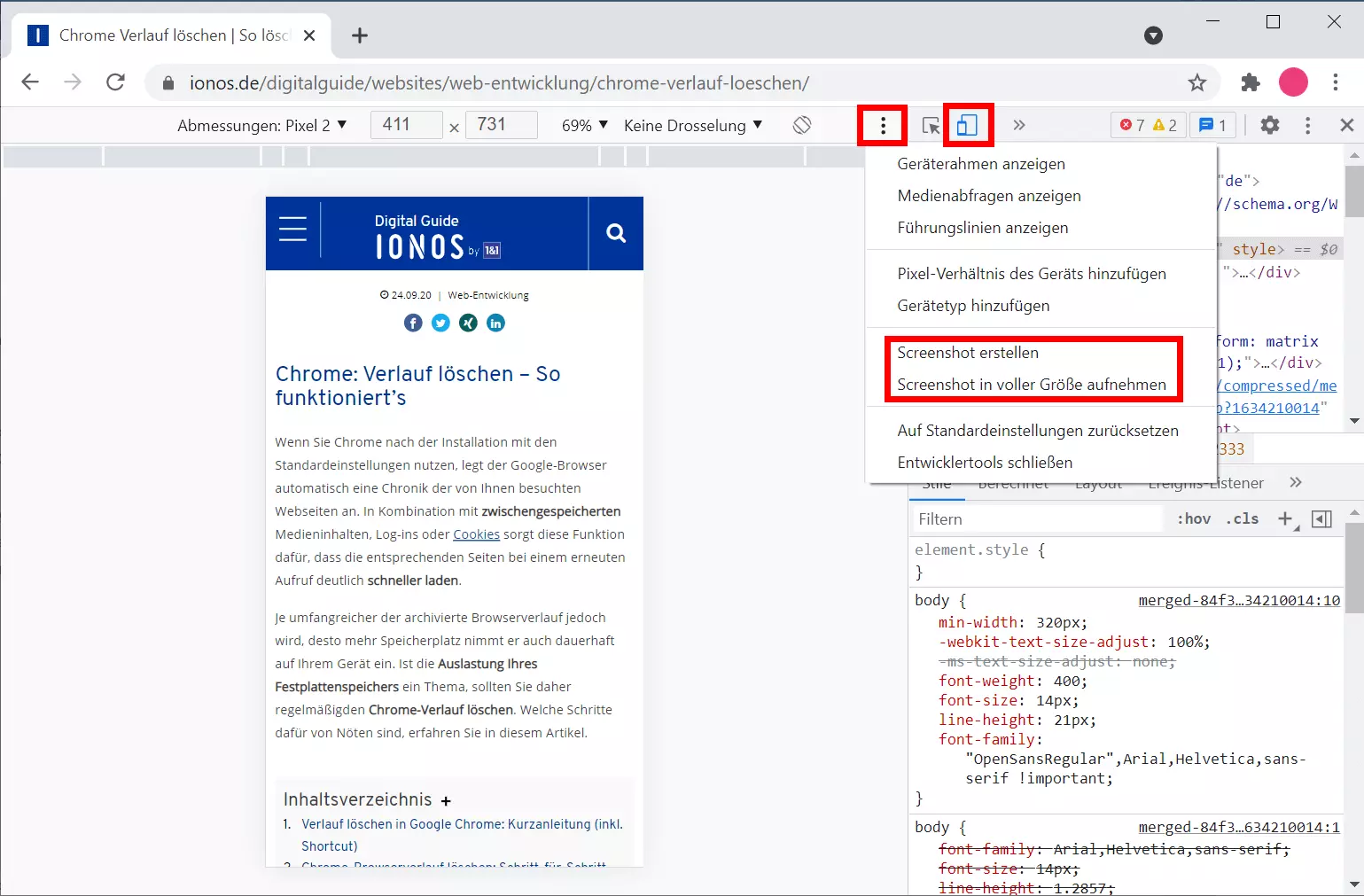The height and width of the screenshot is (896, 1364).
Task: Open the device toolbar three-dot options menu
Action: [883, 125]
